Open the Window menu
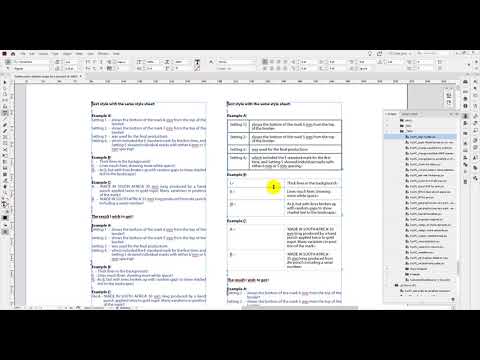Screen dimensions: 480x360 (x=103, y=53)
